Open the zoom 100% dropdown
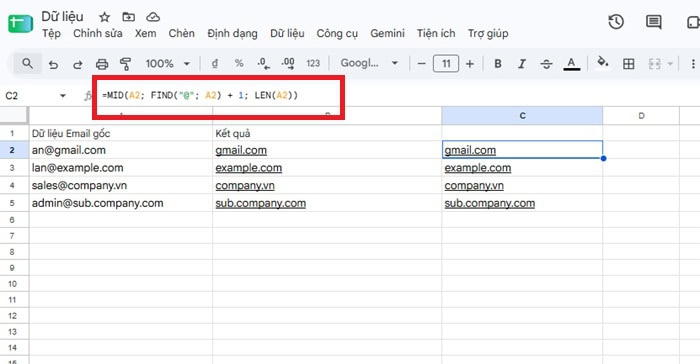 tap(167, 64)
